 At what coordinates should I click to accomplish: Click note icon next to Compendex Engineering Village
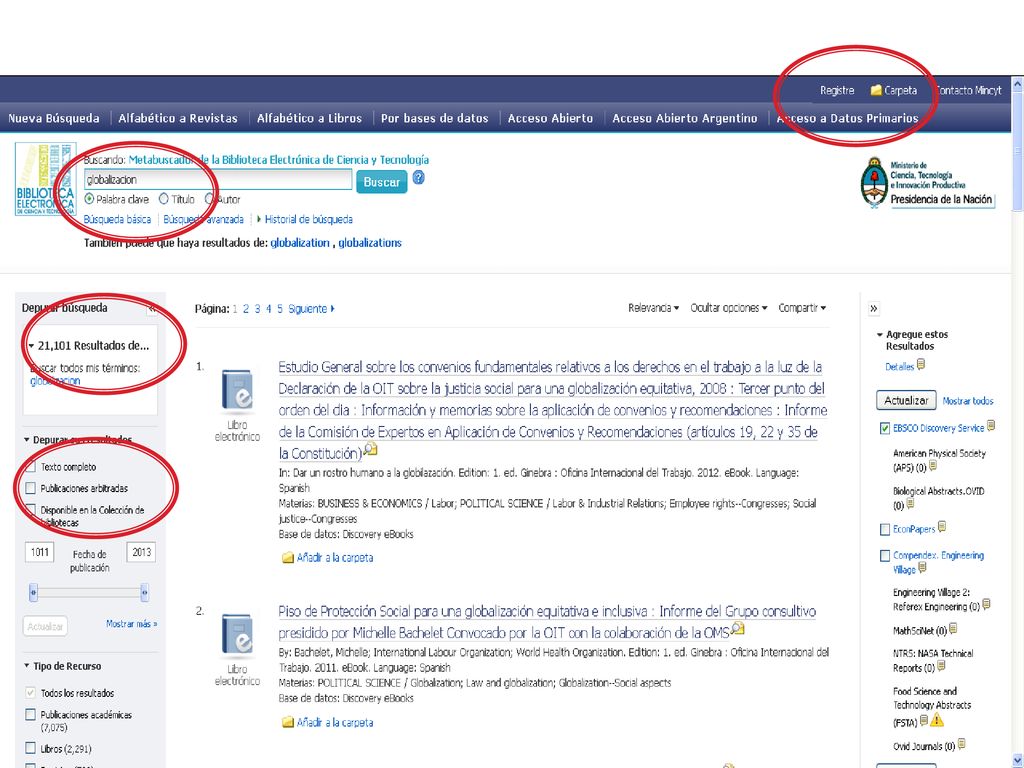(922, 568)
